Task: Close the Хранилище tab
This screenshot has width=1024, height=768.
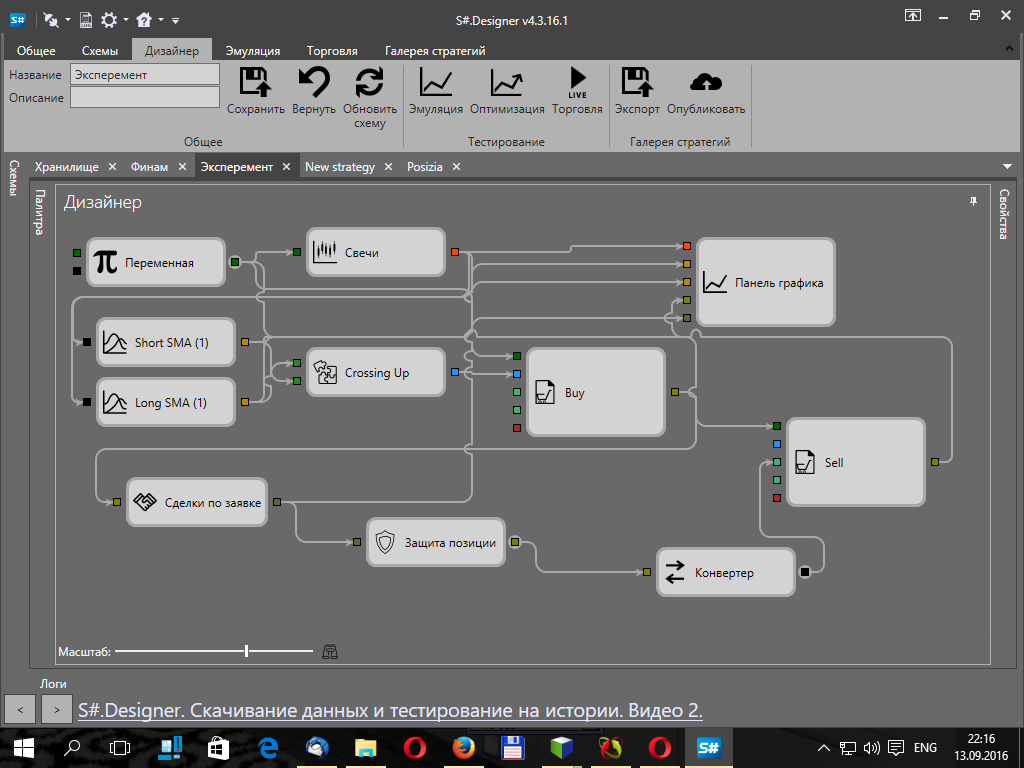Action: pos(112,167)
